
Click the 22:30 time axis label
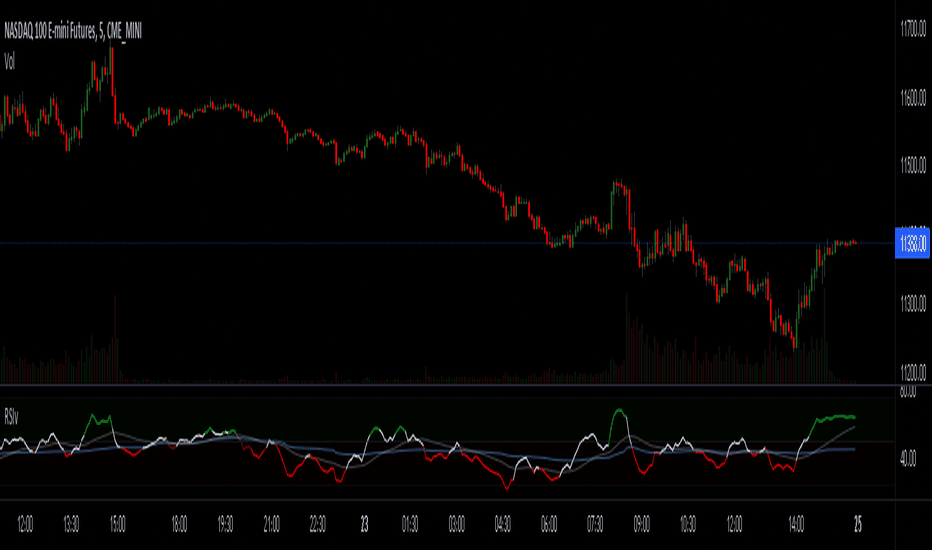[x=317, y=524]
